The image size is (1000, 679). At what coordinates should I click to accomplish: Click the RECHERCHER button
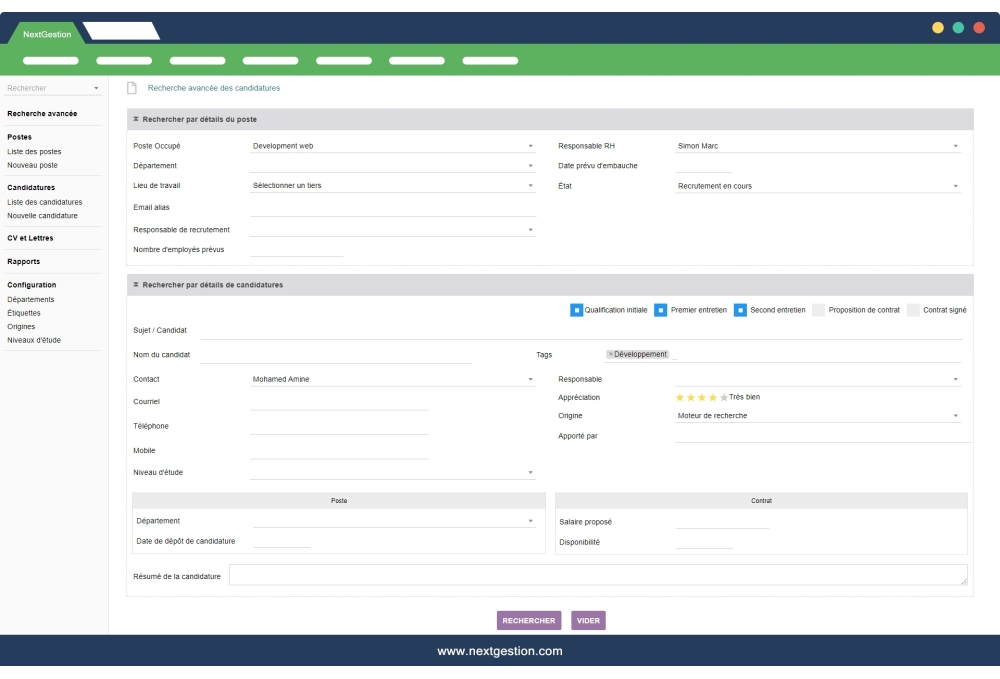[x=529, y=620]
